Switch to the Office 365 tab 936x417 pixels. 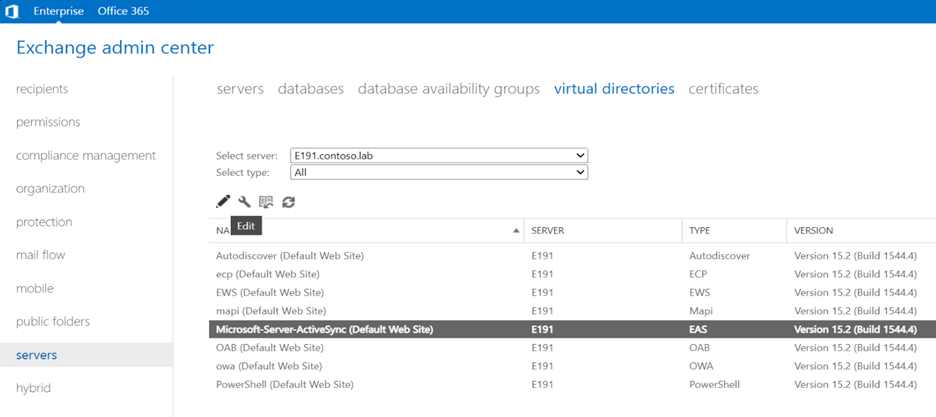coord(124,11)
